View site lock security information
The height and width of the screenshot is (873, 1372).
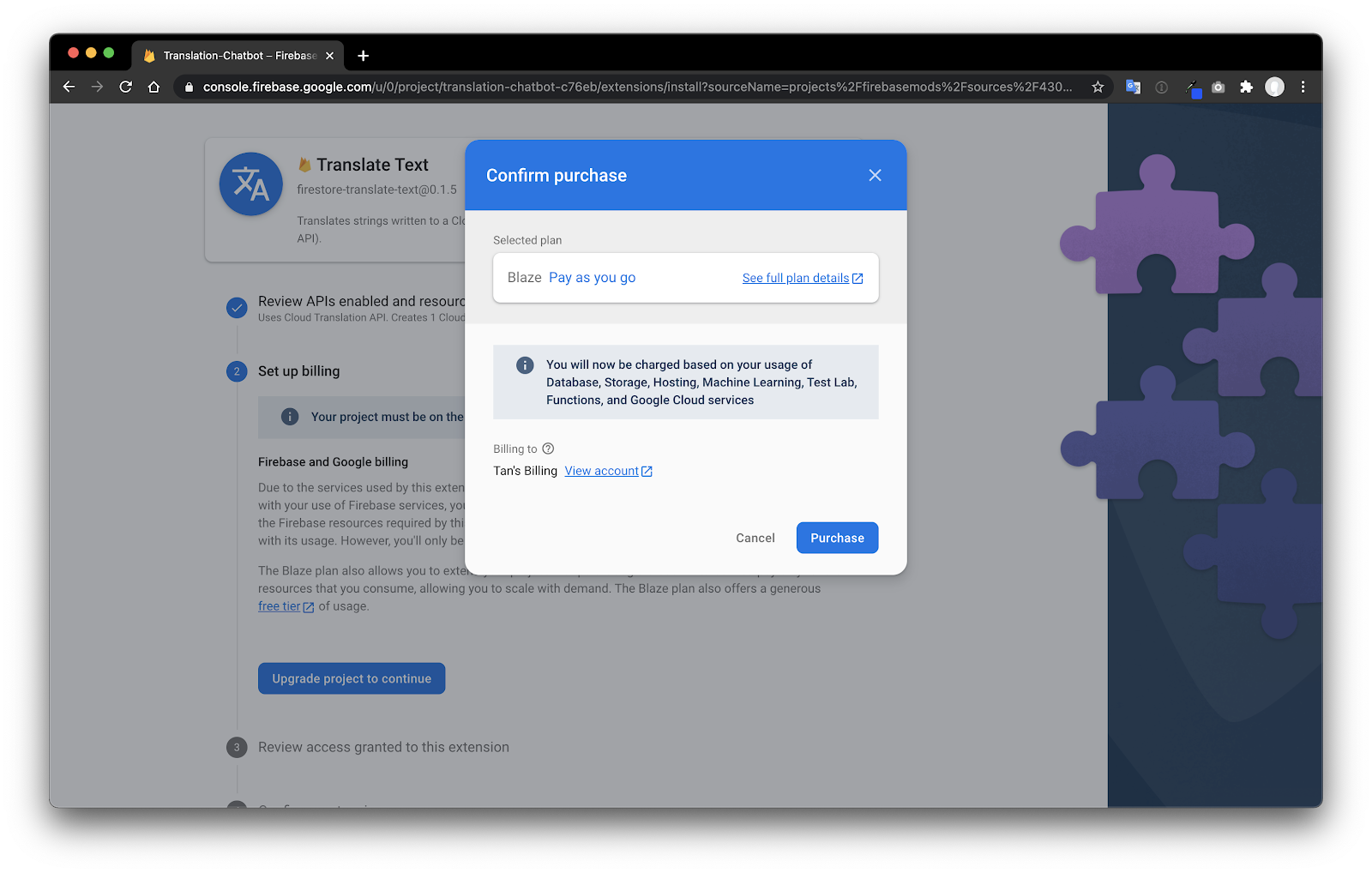click(x=189, y=87)
